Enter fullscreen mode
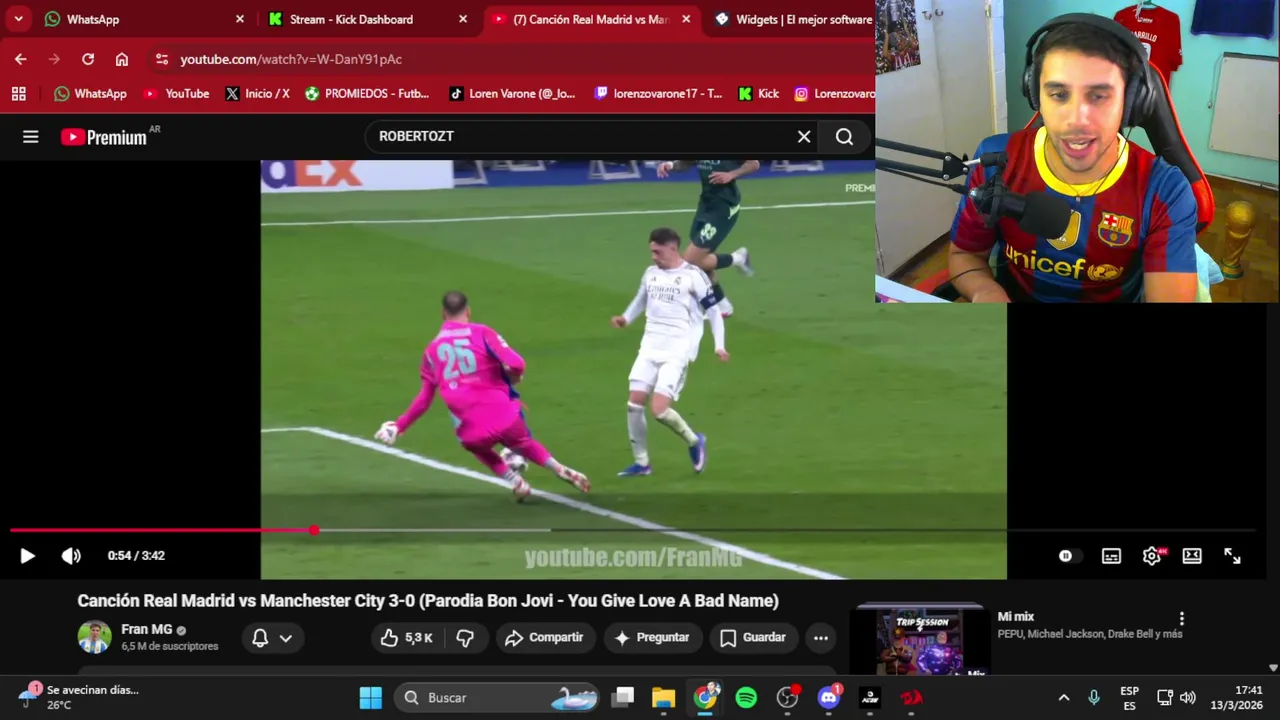 tap(1232, 556)
